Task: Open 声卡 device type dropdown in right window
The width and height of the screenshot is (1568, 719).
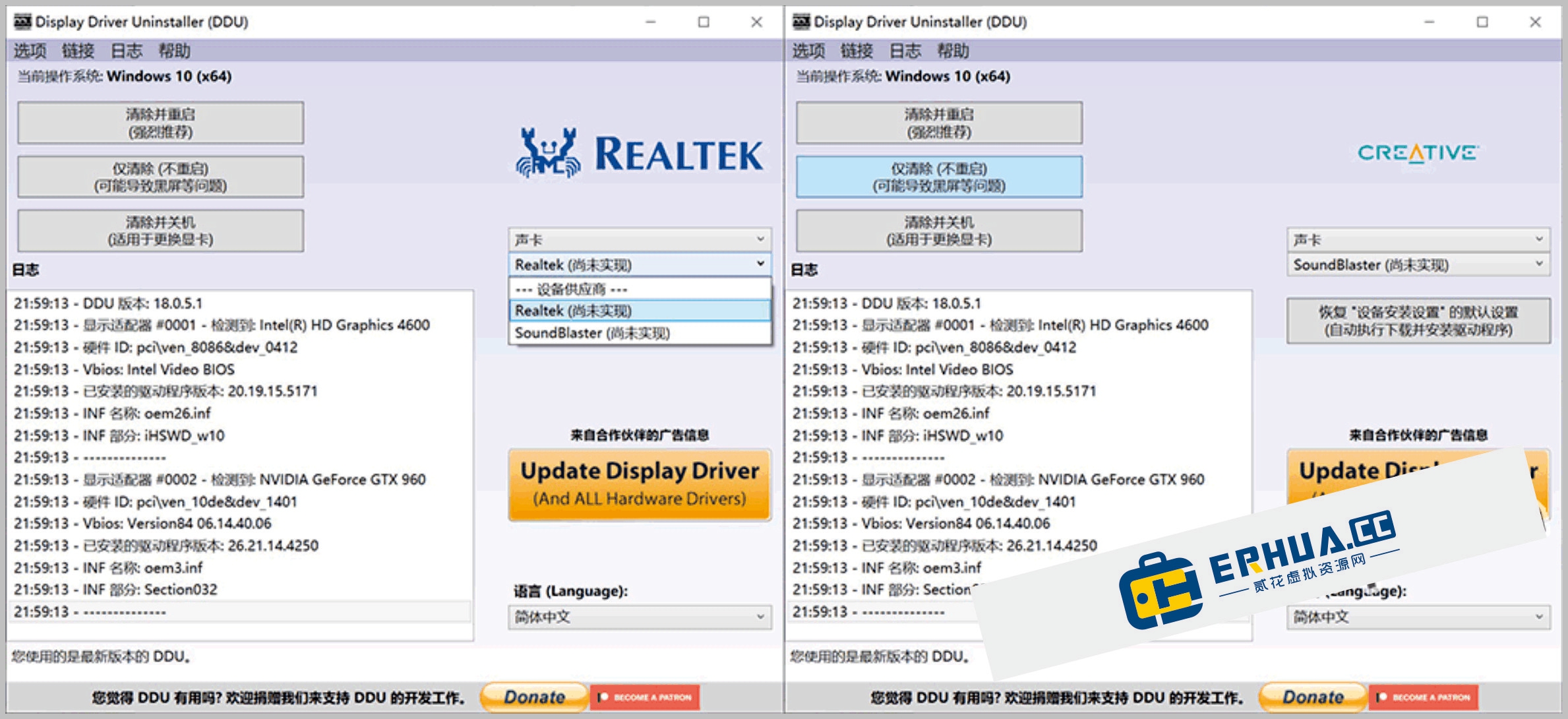Action: pyautogui.click(x=1418, y=239)
